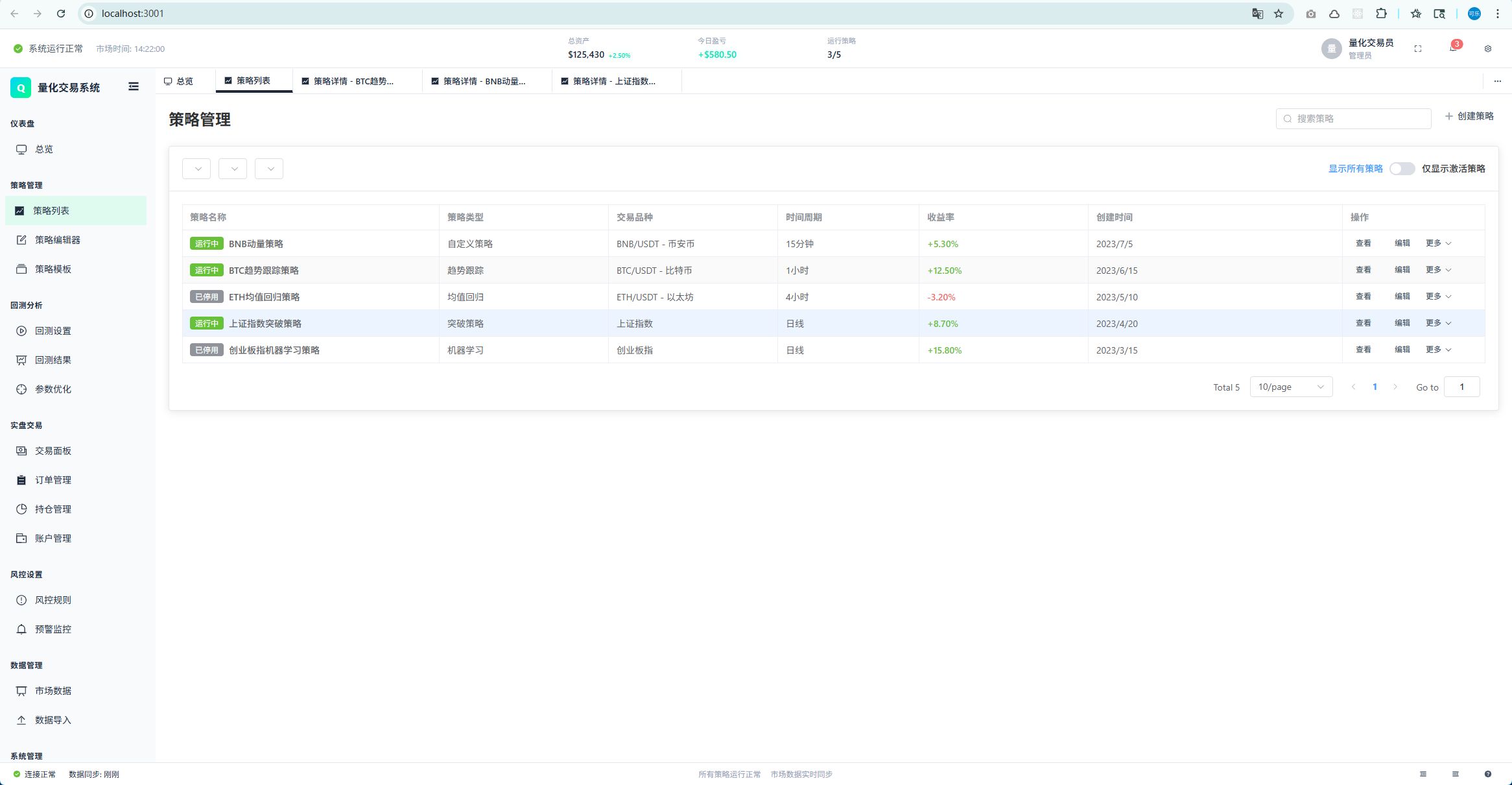Open the tabs more-options ellipsis icon

pos(1498,81)
